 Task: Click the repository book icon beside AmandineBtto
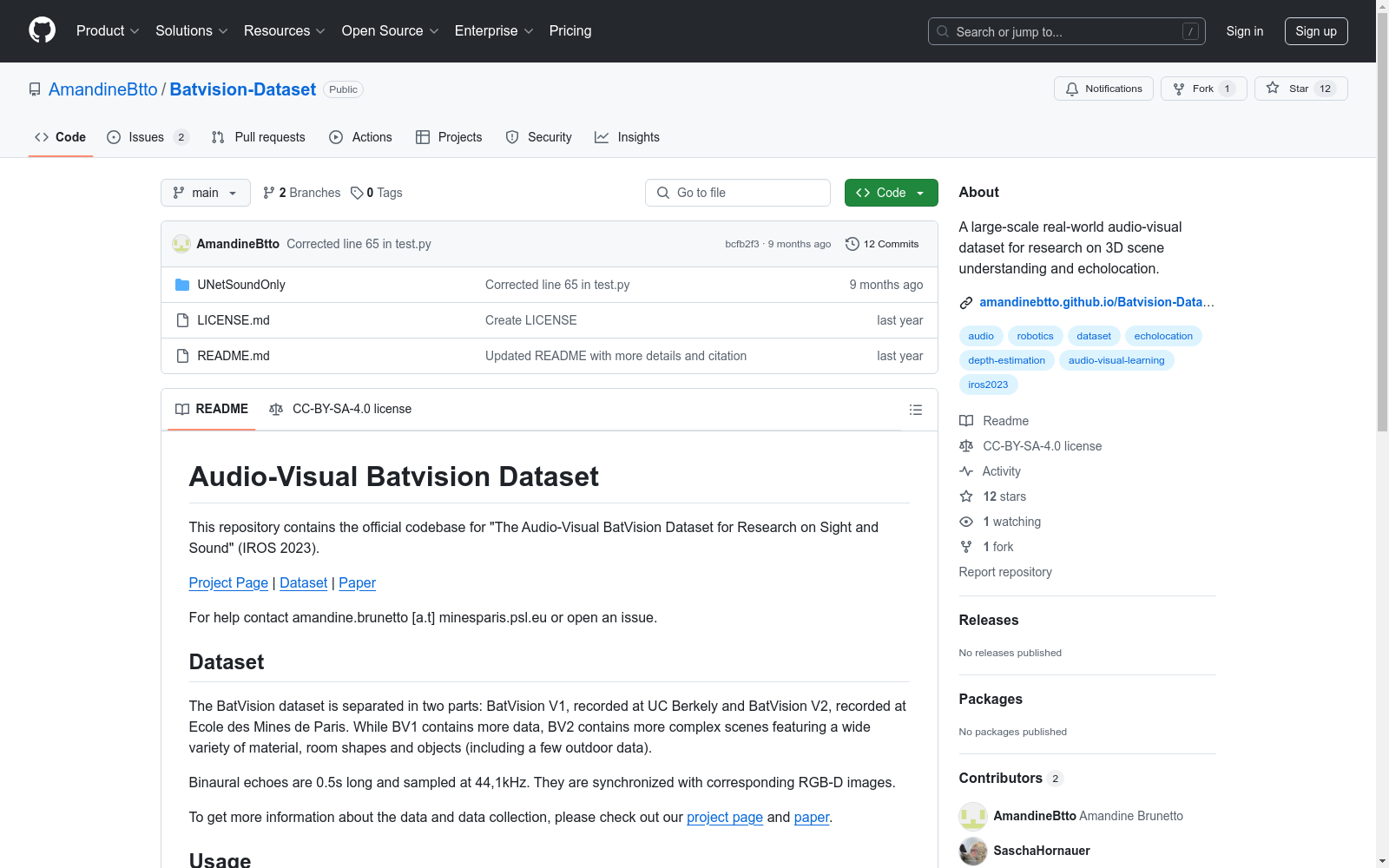click(35, 89)
